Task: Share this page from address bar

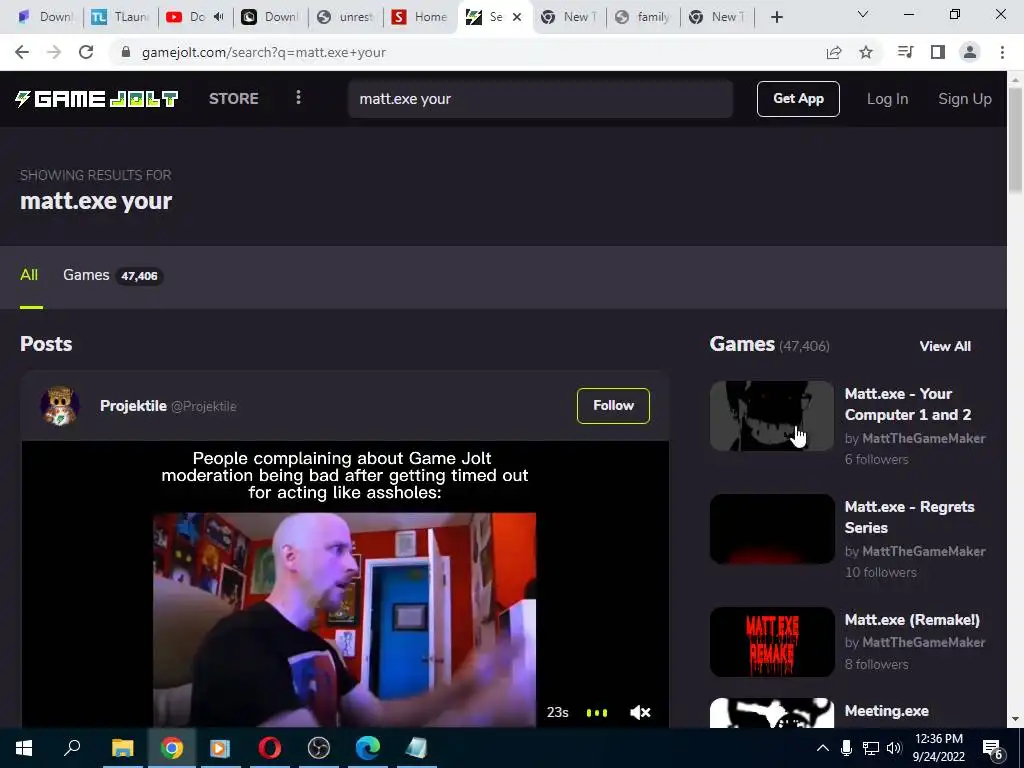Action: coord(834,52)
